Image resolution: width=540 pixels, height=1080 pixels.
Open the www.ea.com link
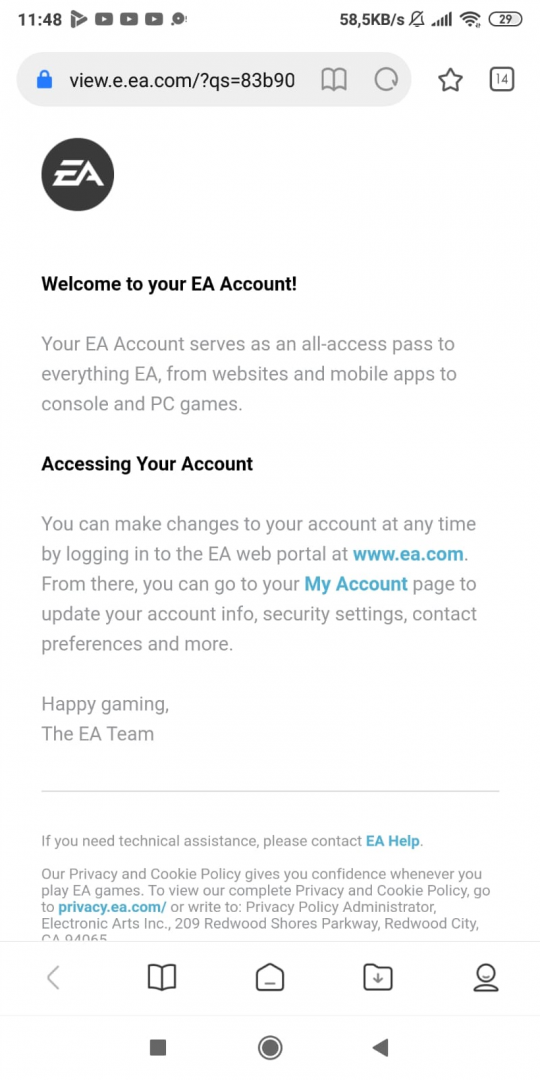point(408,554)
